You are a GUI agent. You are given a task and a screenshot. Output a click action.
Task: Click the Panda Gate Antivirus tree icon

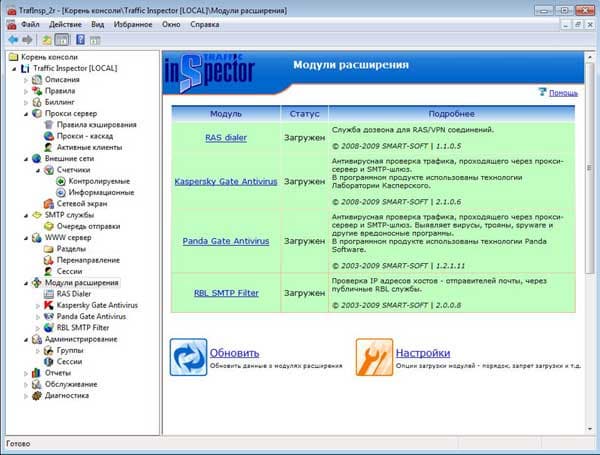pos(49,316)
